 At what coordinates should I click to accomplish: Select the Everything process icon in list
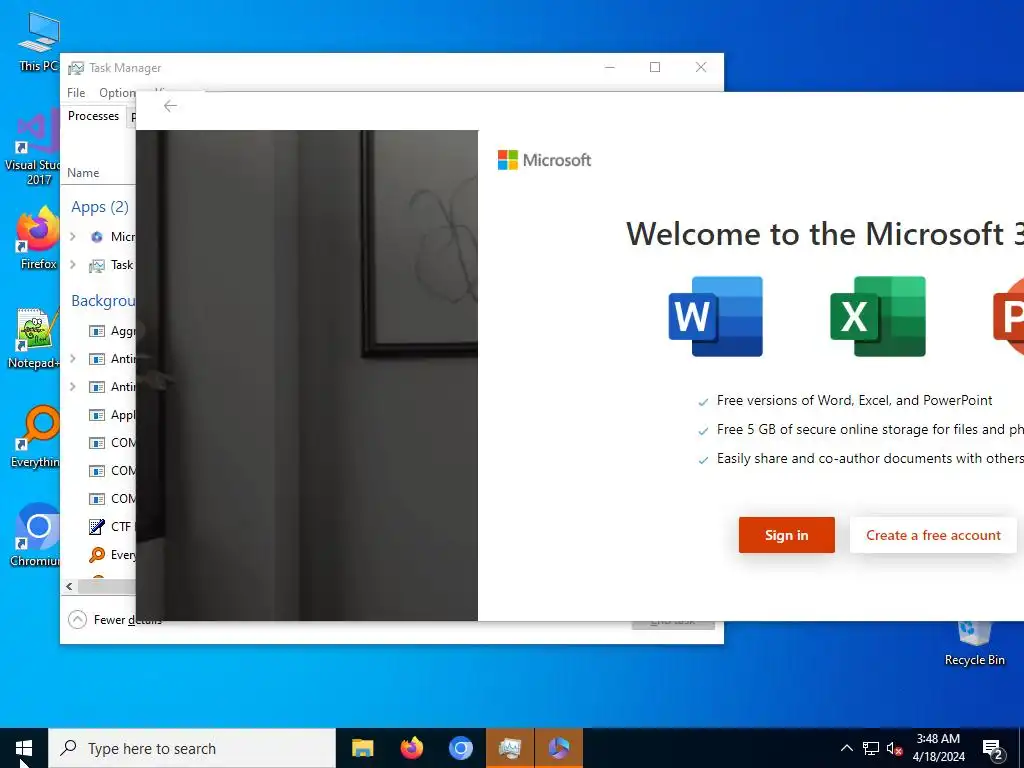[x=97, y=554]
